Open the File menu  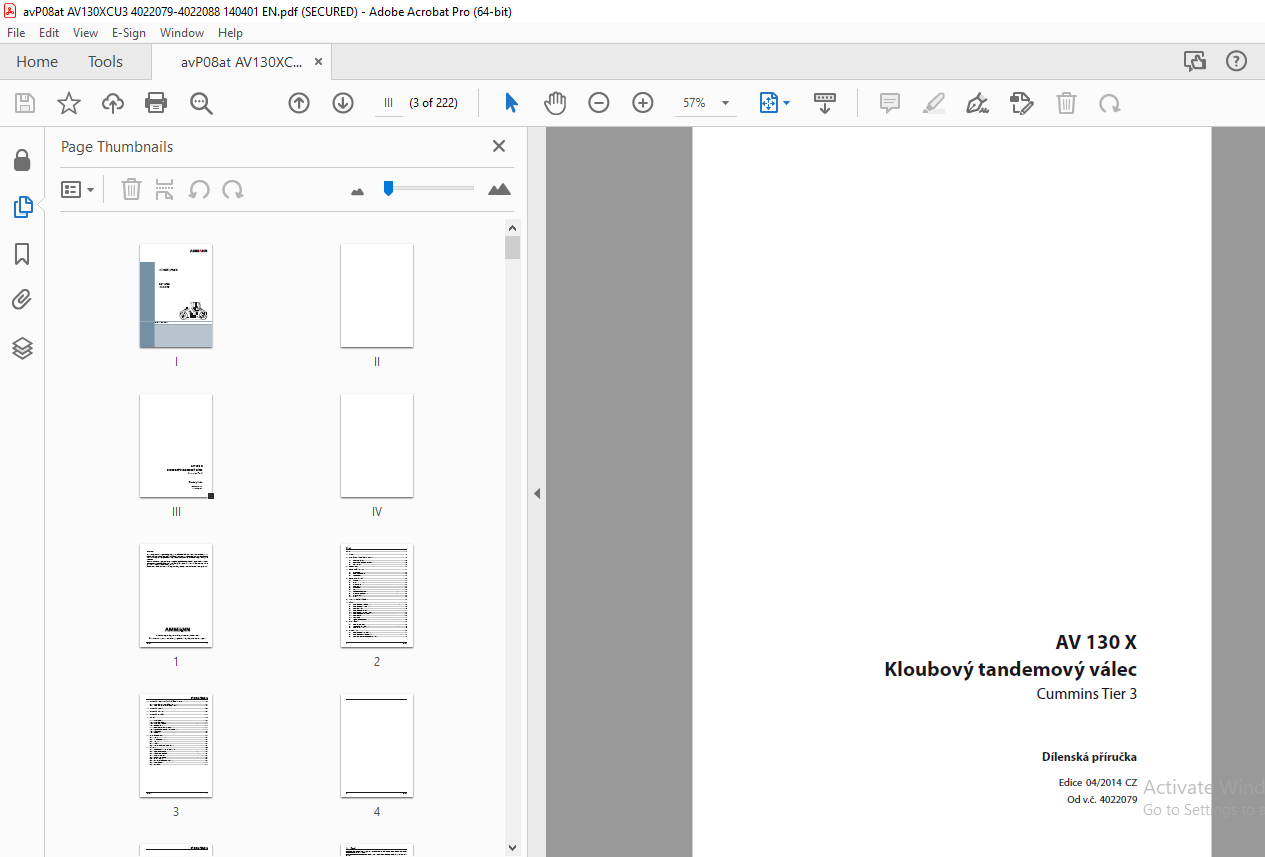tap(16, 33)
